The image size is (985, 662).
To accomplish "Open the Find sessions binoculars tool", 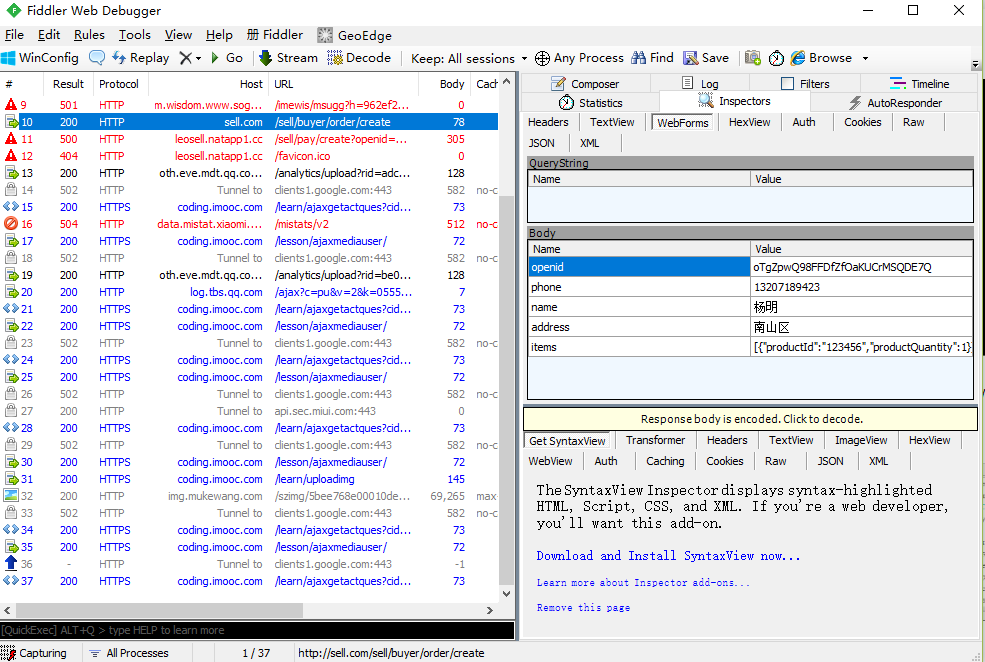I will (652, 58).
